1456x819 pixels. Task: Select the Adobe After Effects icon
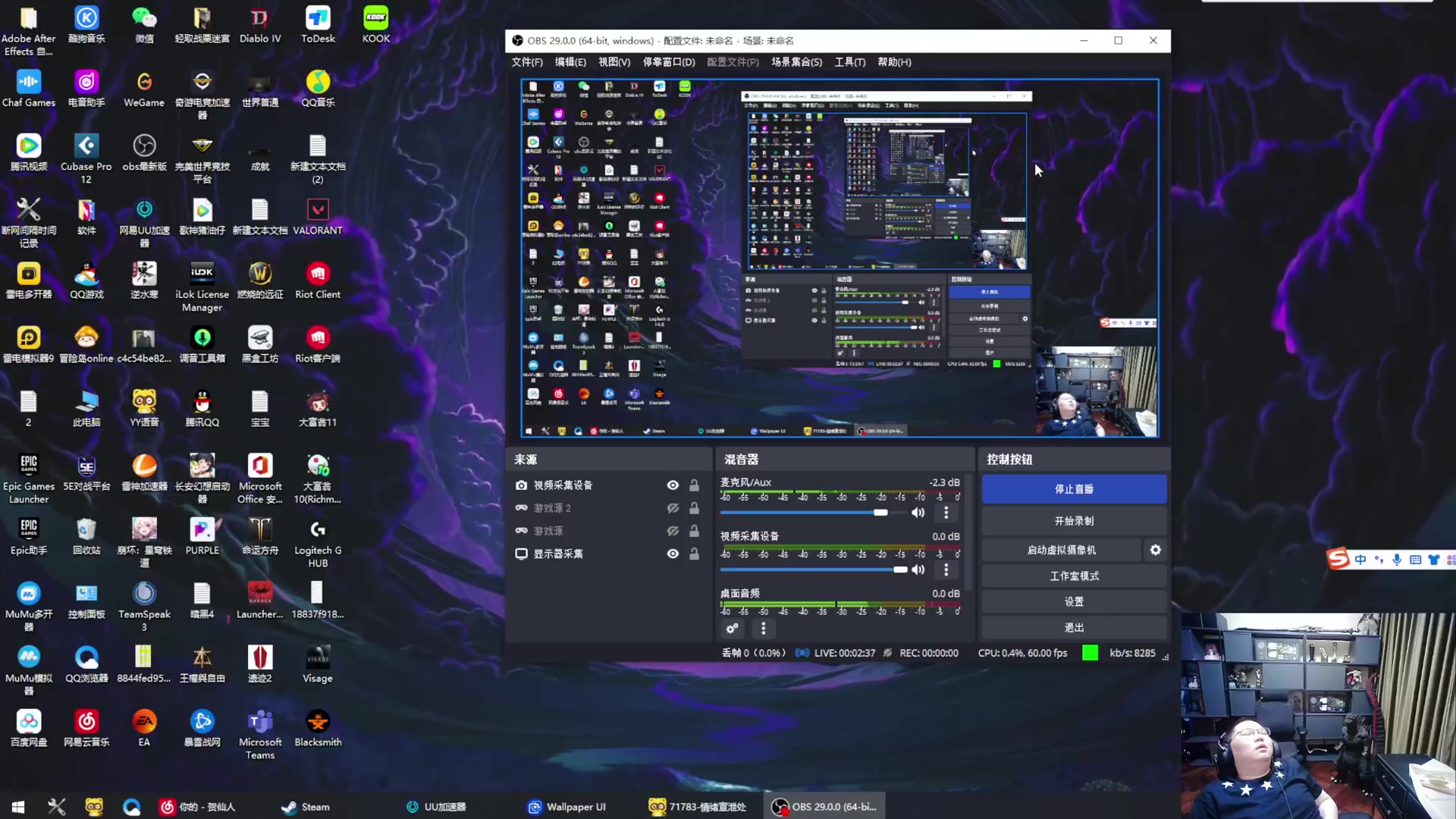[x=29, y=31]
